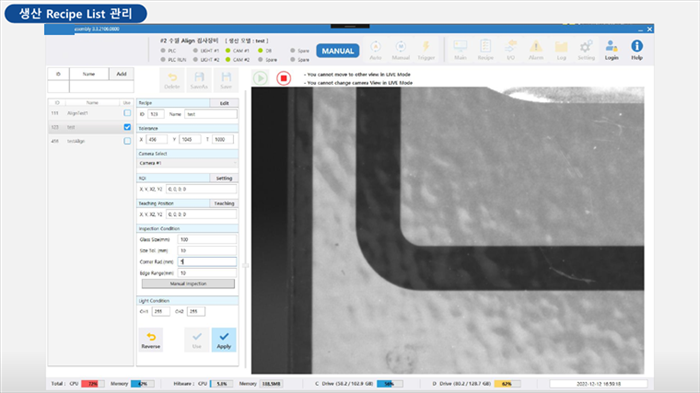
Task: Click the Manual Inspection button
Action: tap(188, 284)
